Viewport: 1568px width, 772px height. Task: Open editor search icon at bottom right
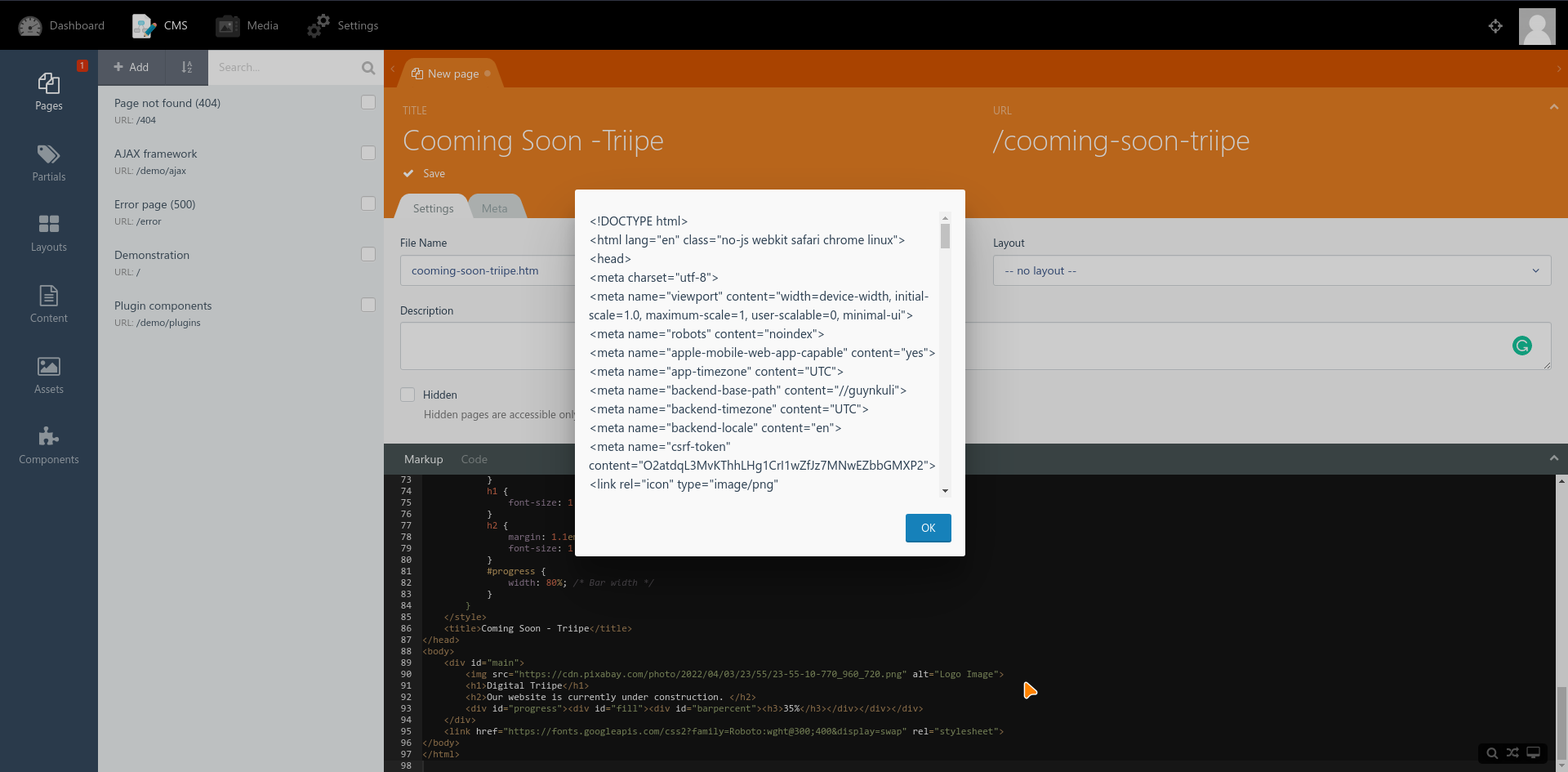coord(1492,753)
